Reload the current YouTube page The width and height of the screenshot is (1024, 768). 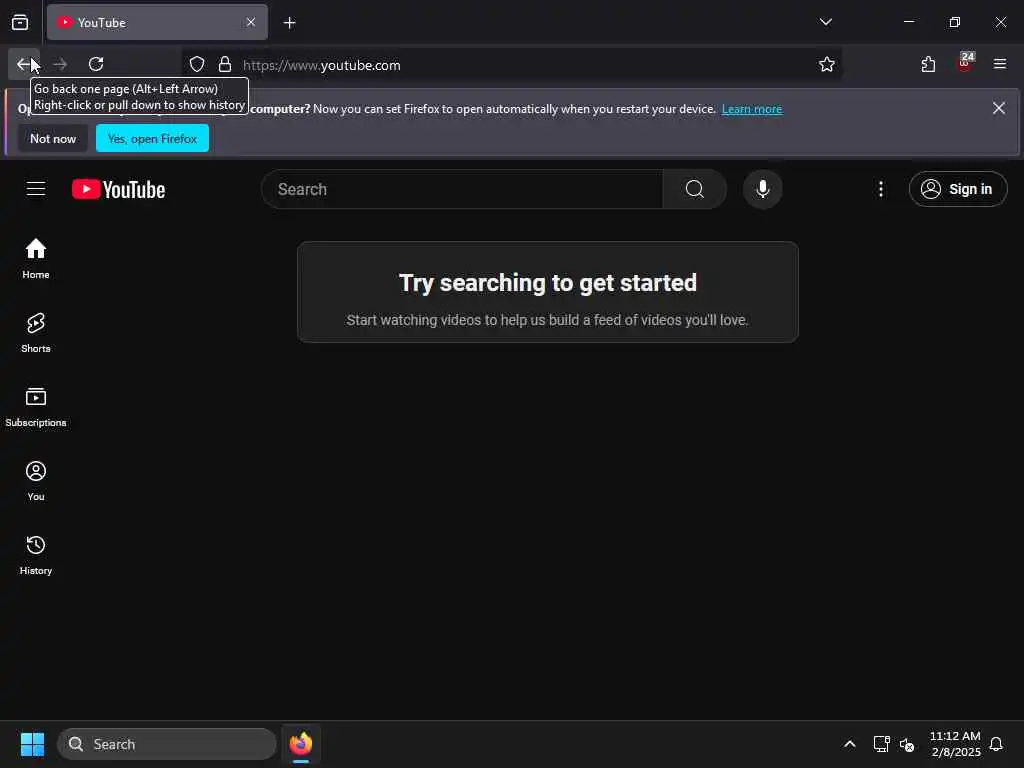96,64
